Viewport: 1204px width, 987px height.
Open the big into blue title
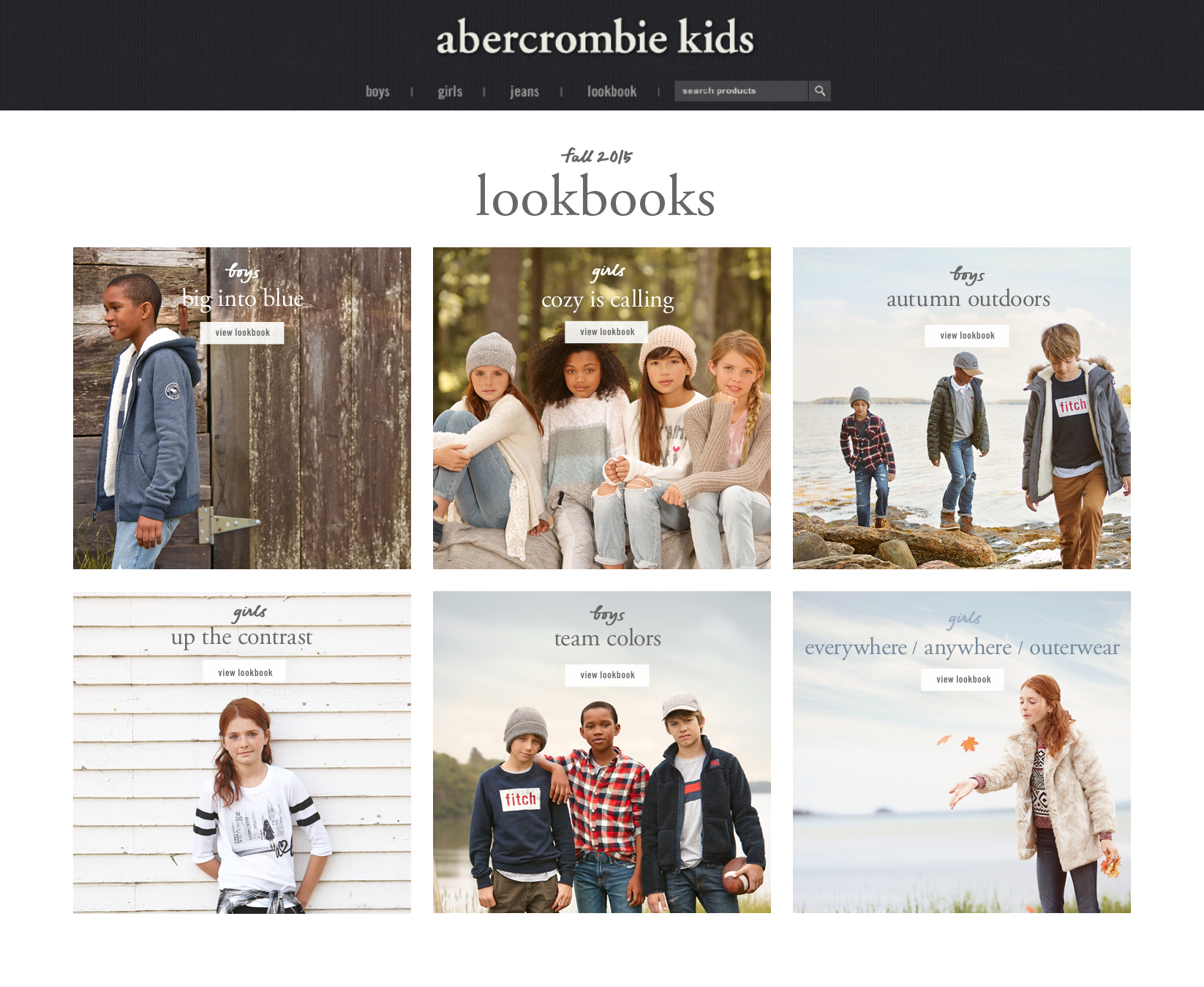(x=242, y=299)
